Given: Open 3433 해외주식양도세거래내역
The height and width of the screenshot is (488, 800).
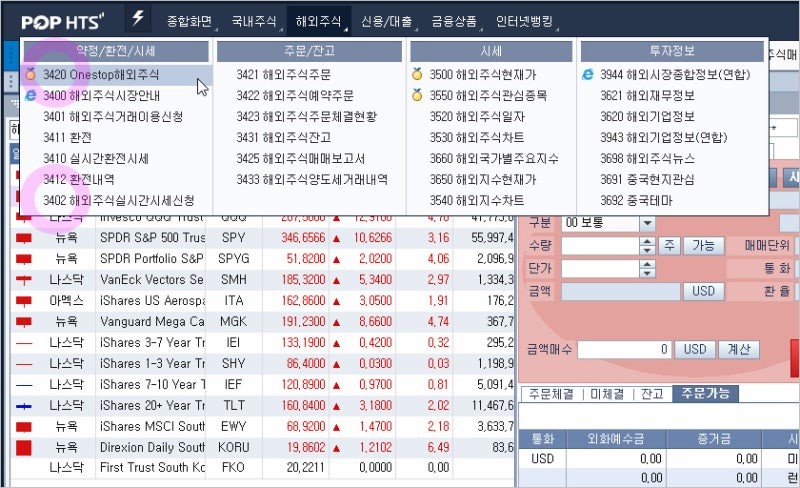Looking at the screenshot, I should coord(312,179).
